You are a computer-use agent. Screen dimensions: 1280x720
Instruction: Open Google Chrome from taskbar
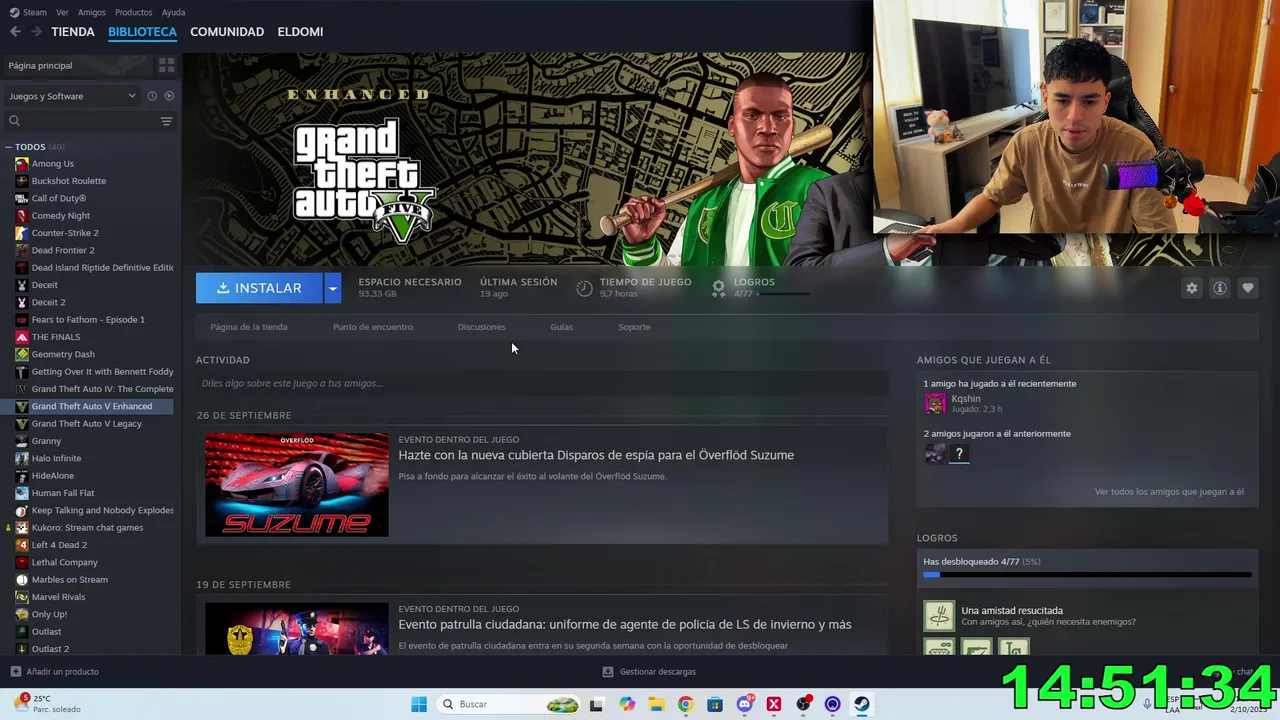tap(685, 704)
